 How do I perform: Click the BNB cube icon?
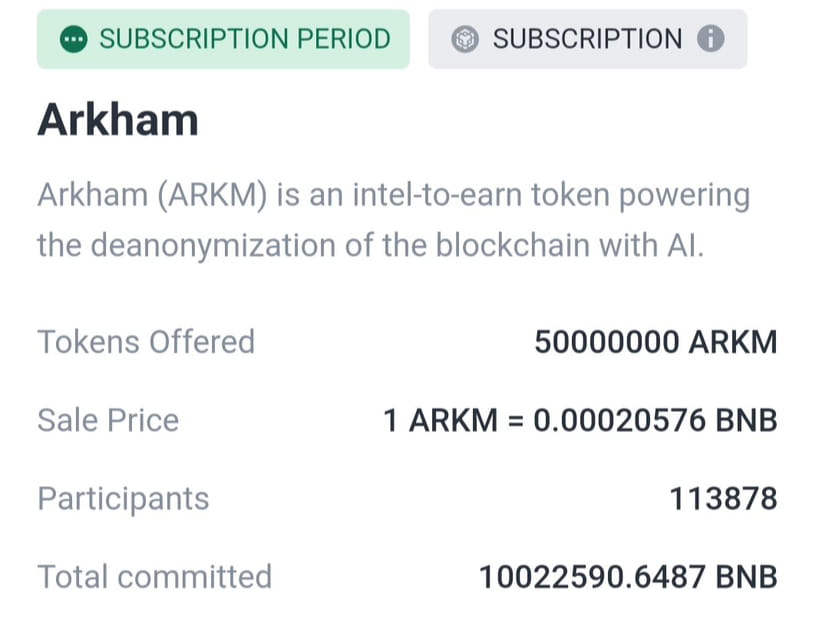(465, 39)
